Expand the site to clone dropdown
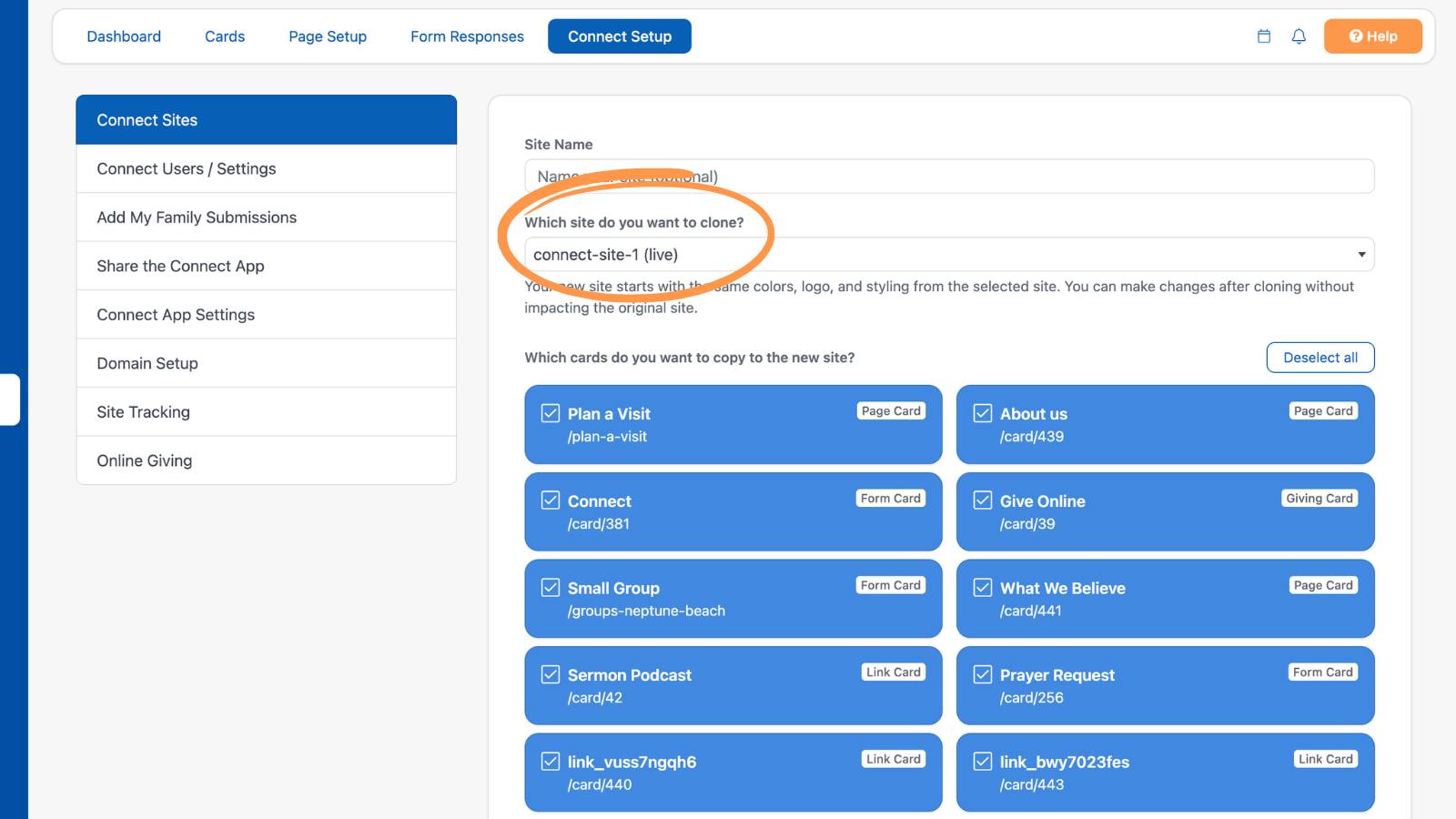1456x819 pixels. click(949, 255)
